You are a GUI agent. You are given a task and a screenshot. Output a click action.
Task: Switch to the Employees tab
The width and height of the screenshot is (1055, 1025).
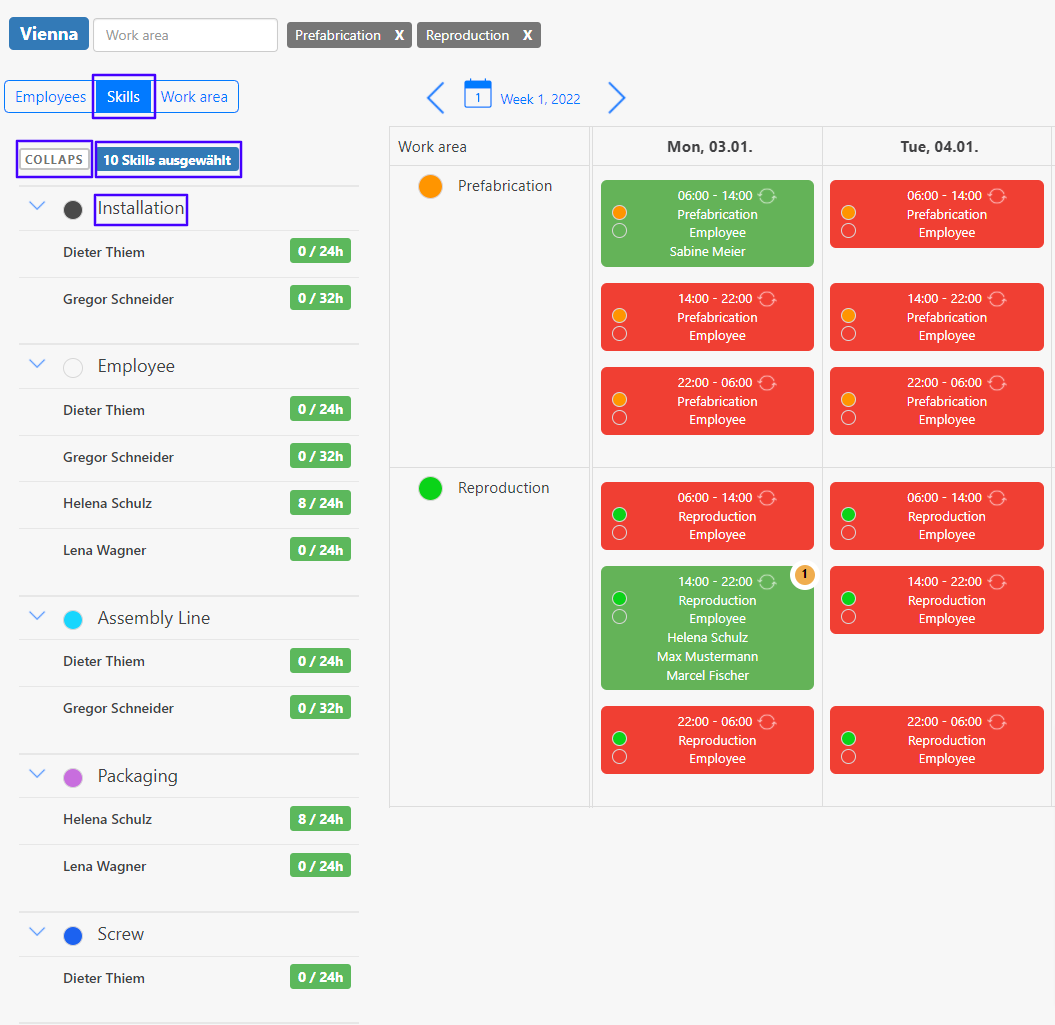[50, 97]
